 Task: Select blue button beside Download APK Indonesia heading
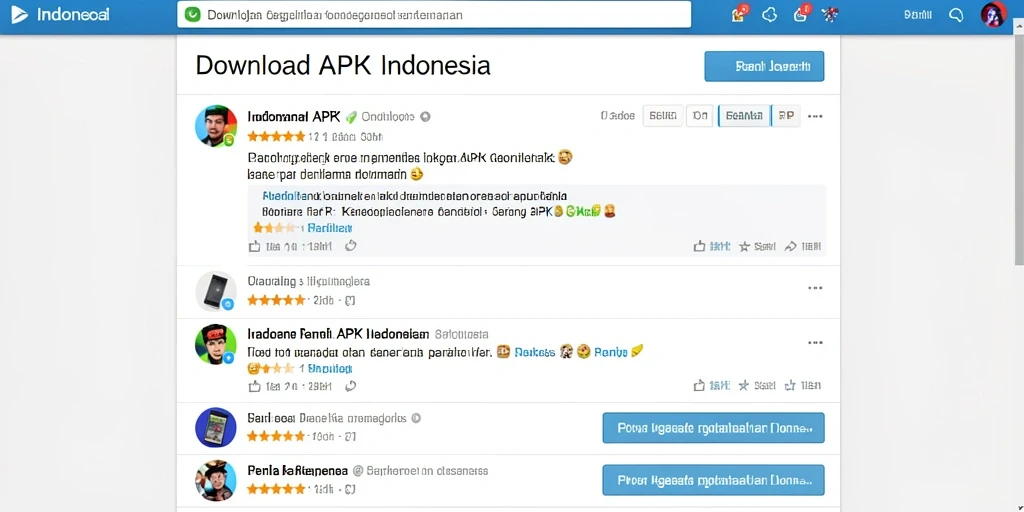[x=764, y=66]
